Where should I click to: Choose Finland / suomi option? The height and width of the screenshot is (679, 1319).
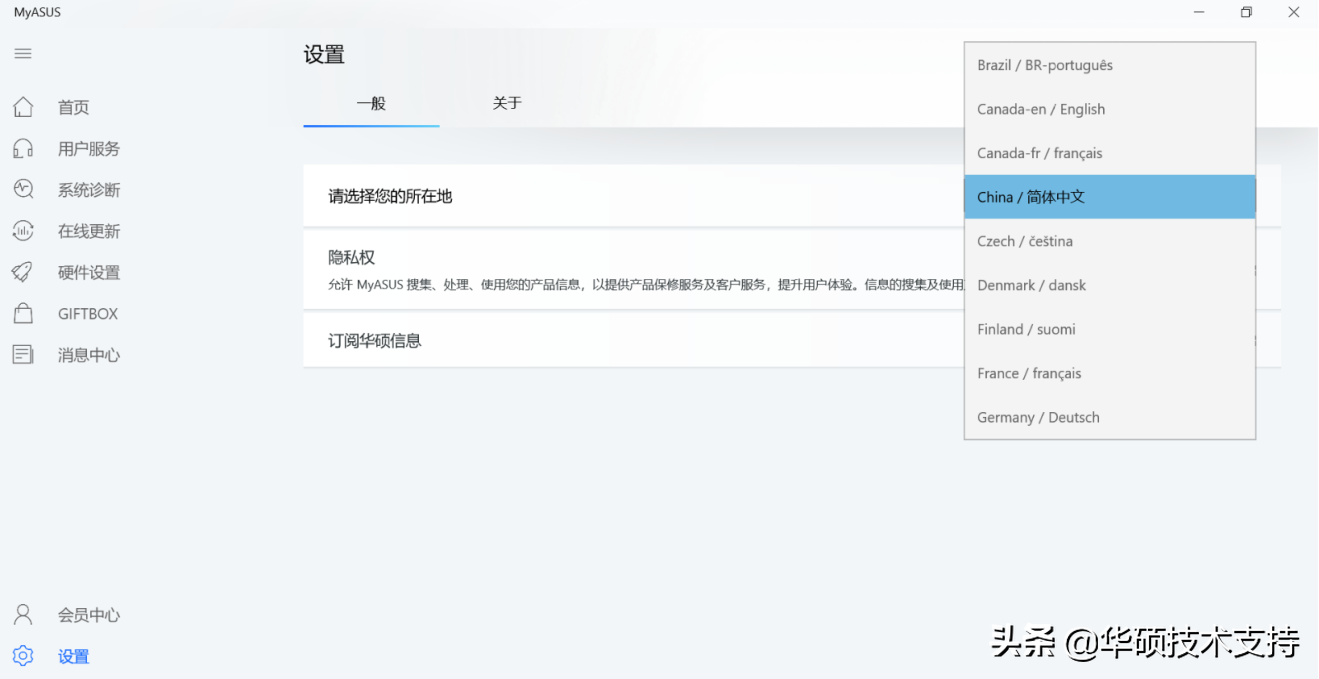[x=1110, y=329]
